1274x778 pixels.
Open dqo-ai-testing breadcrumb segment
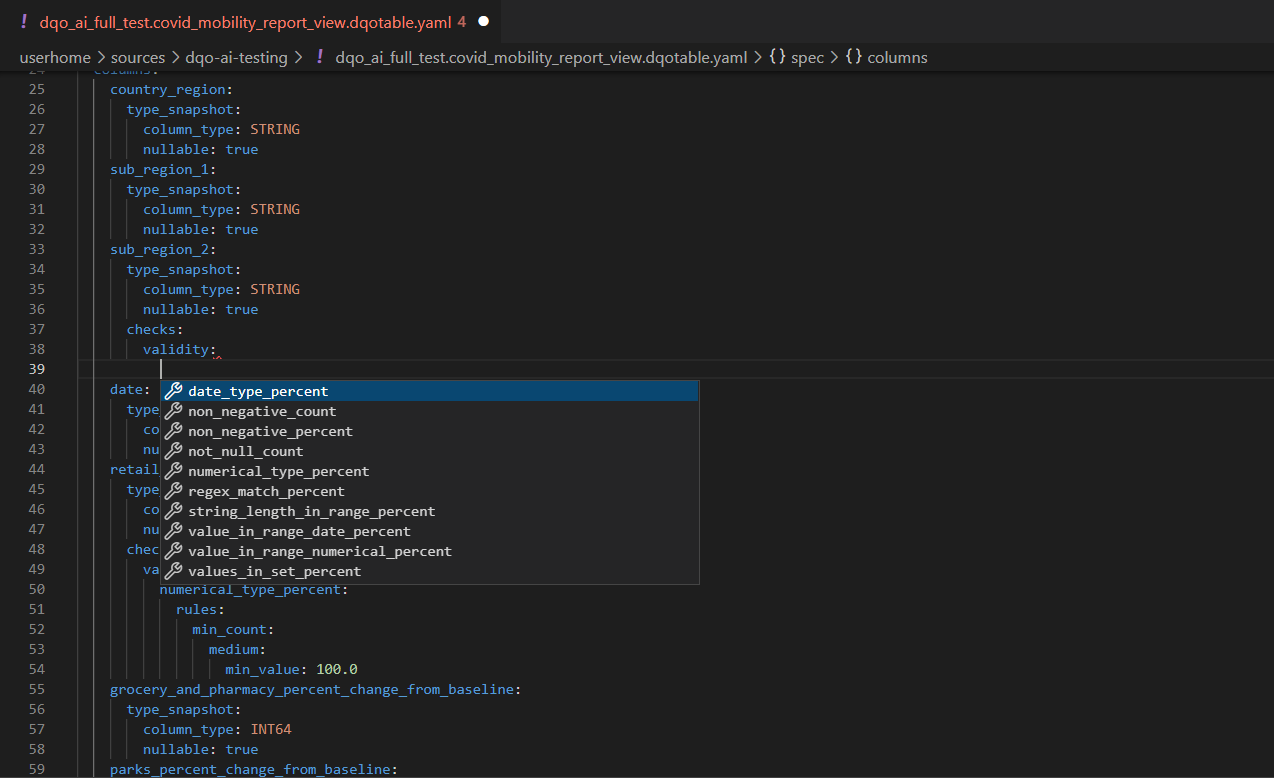(x=237, y=58)
